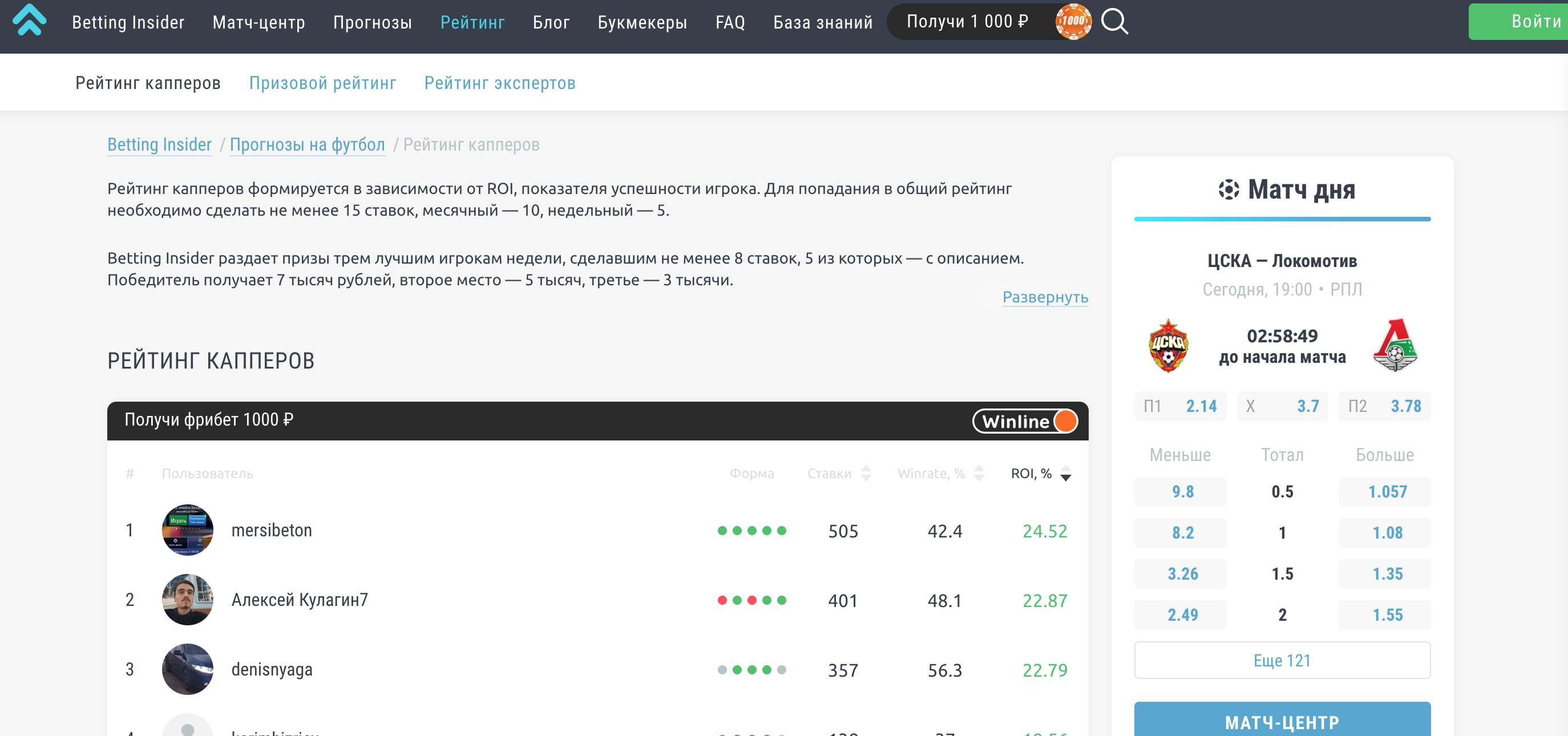Sort table by Winrate, % arrows
This screenshot has width=1568, height=736.
click(x=979, y=473)
